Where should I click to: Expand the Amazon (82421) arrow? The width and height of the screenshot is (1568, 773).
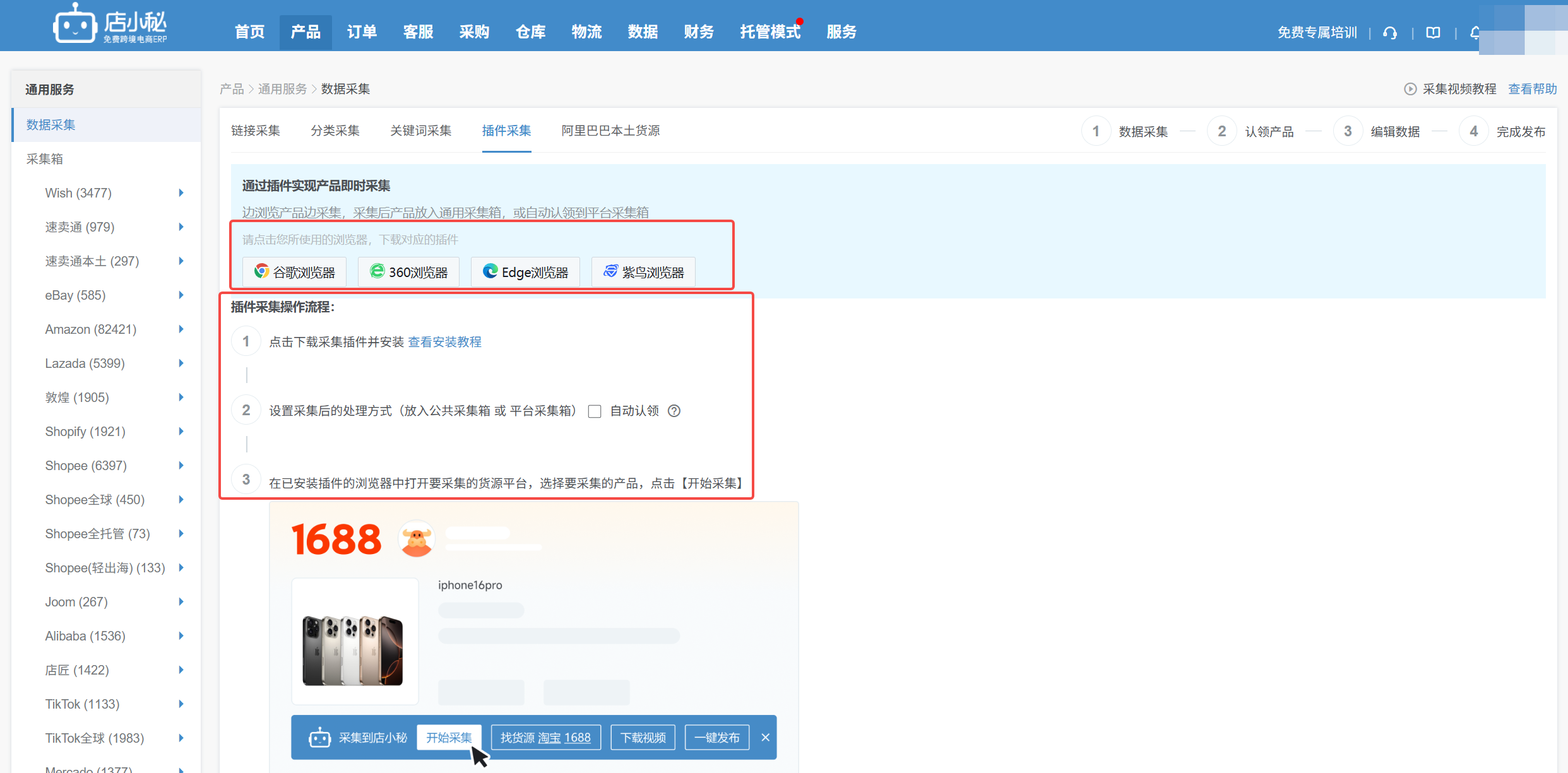(181, 329)
